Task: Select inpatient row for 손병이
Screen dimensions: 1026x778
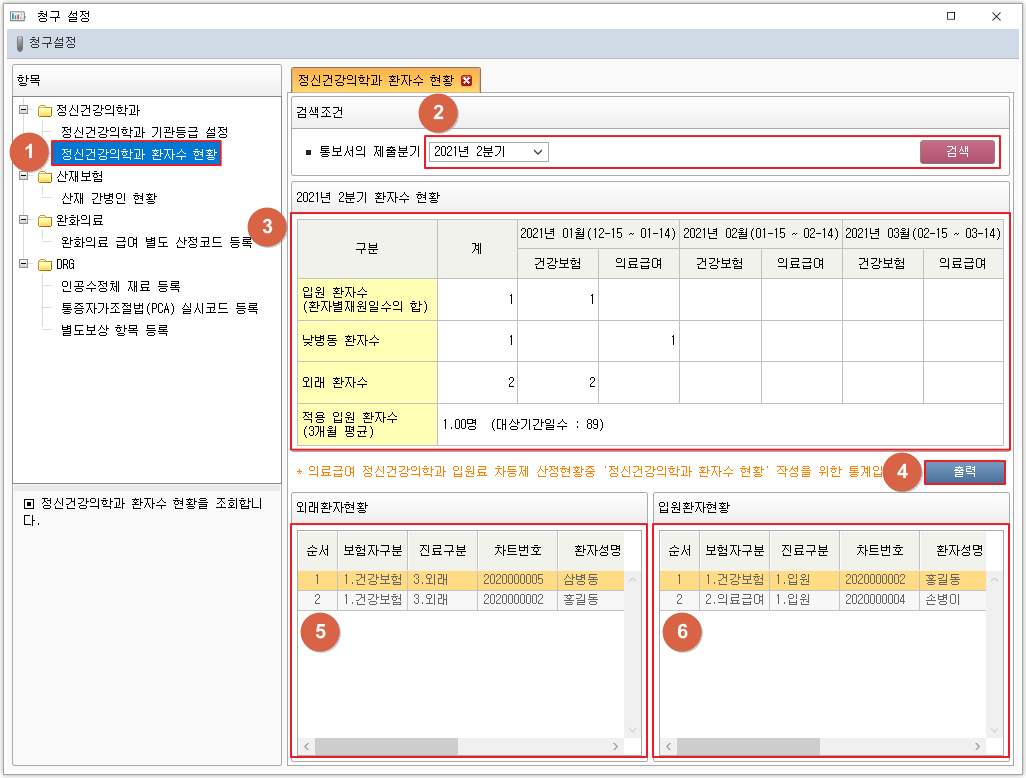Action: tap(822, 600)
